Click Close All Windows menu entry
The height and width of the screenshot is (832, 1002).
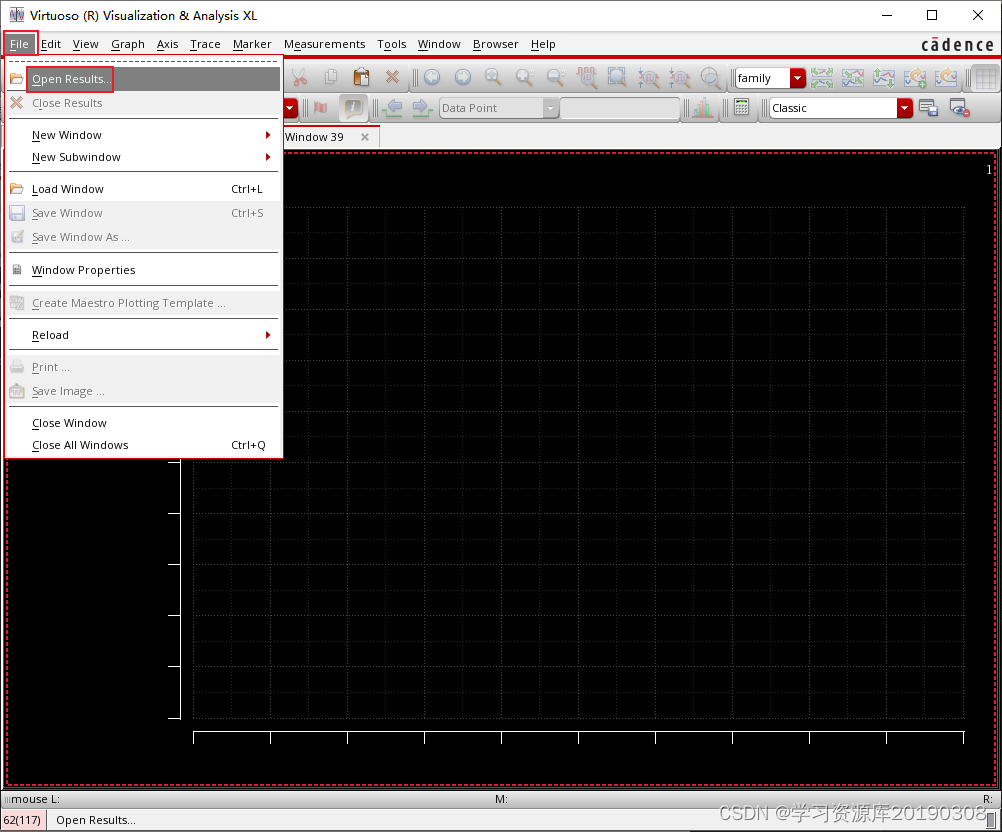80,445
